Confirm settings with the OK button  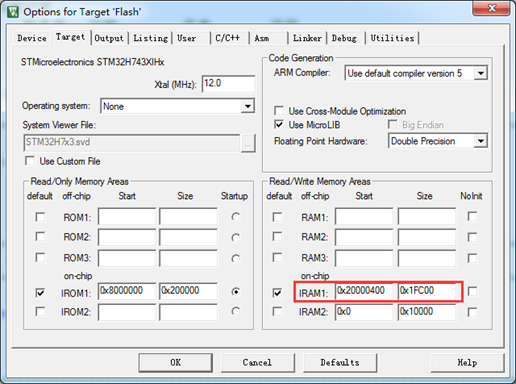pos(176,363)
